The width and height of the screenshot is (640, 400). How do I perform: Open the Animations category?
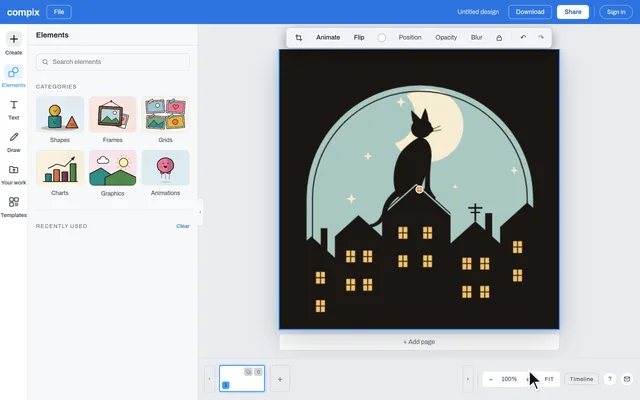click(165, 173)
